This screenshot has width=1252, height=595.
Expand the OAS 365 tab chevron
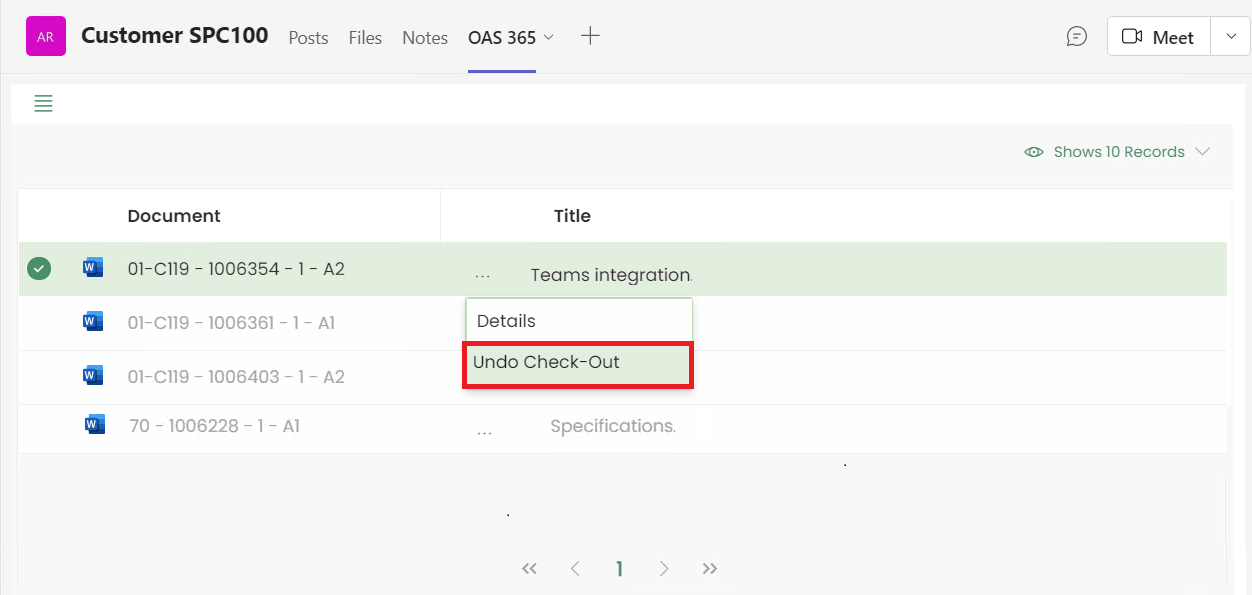548,37
